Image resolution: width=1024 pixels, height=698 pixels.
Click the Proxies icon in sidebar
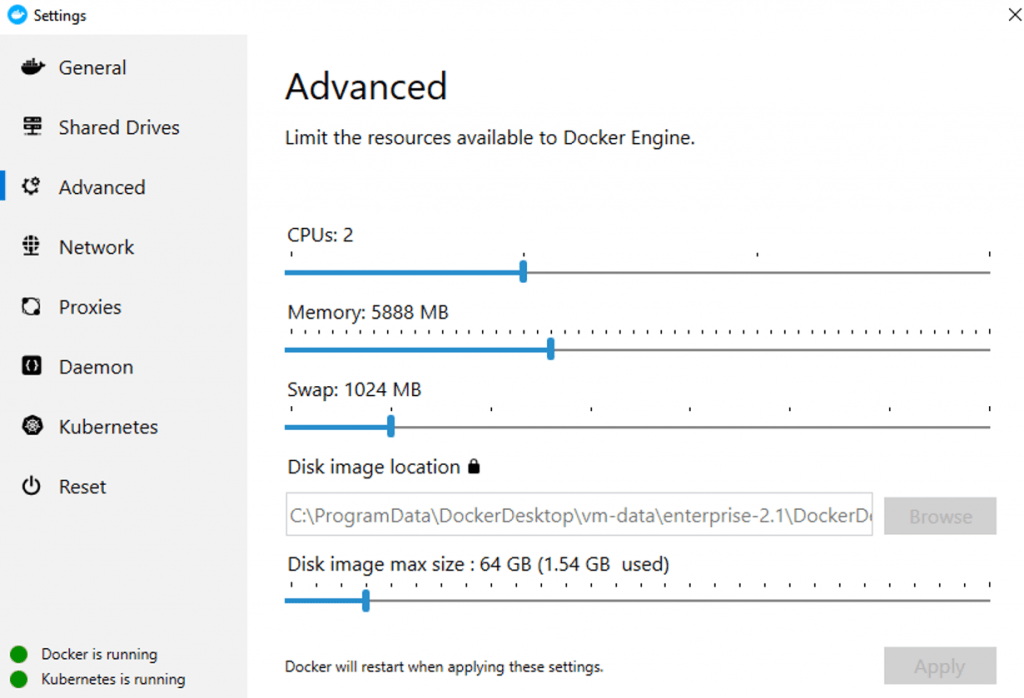click(31, 306)
